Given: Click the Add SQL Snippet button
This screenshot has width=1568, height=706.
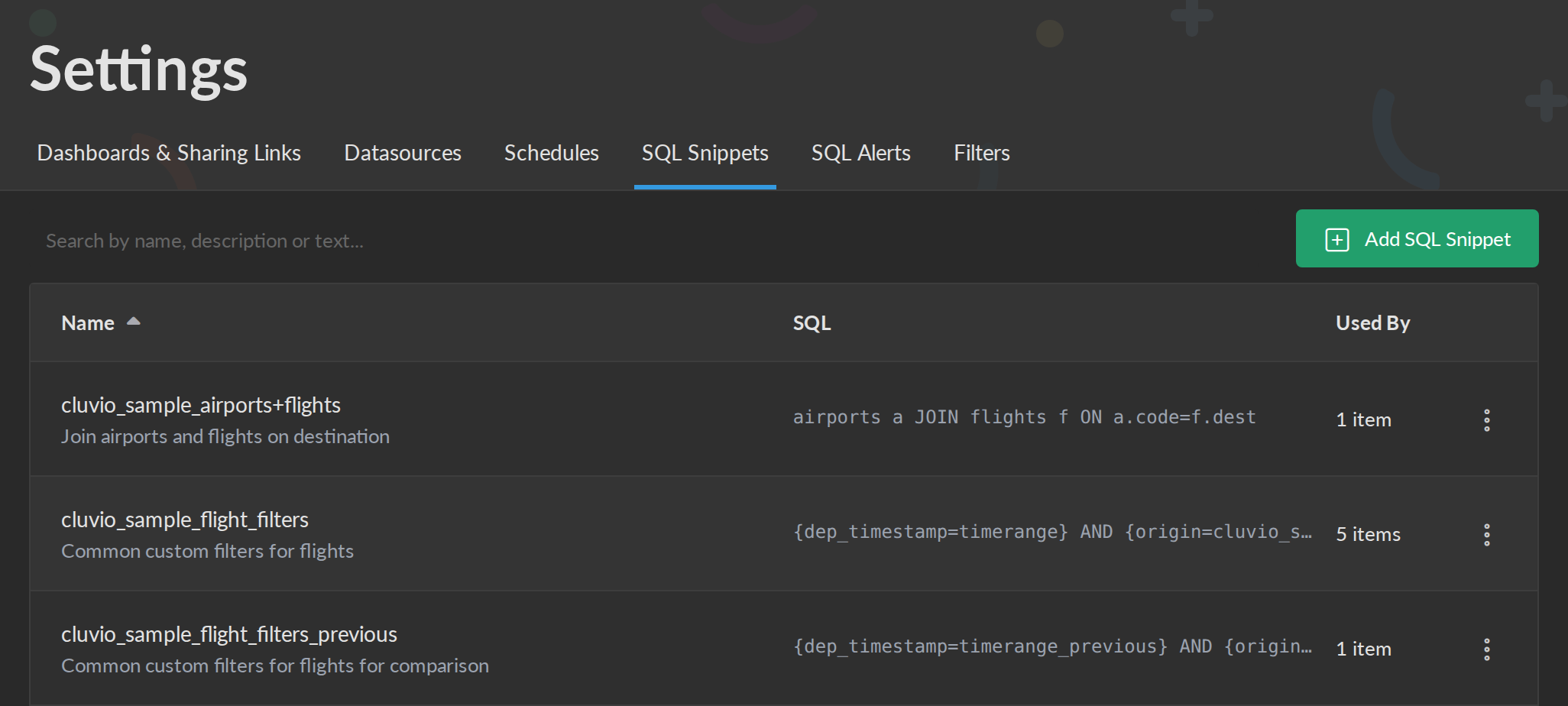Looking at the screenshot, I should (1417, 238).
